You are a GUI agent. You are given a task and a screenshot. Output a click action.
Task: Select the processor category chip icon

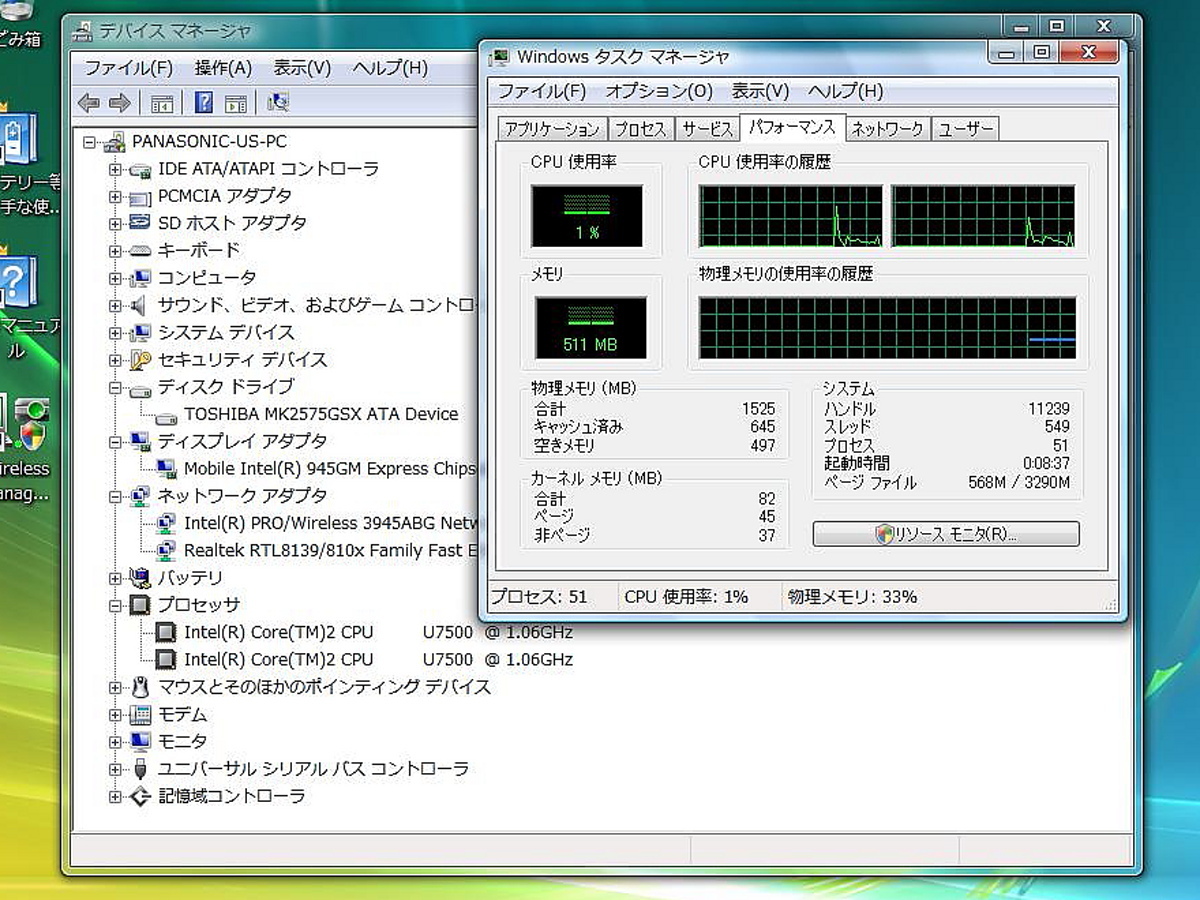pyautogui.click(x=141, y=605)
